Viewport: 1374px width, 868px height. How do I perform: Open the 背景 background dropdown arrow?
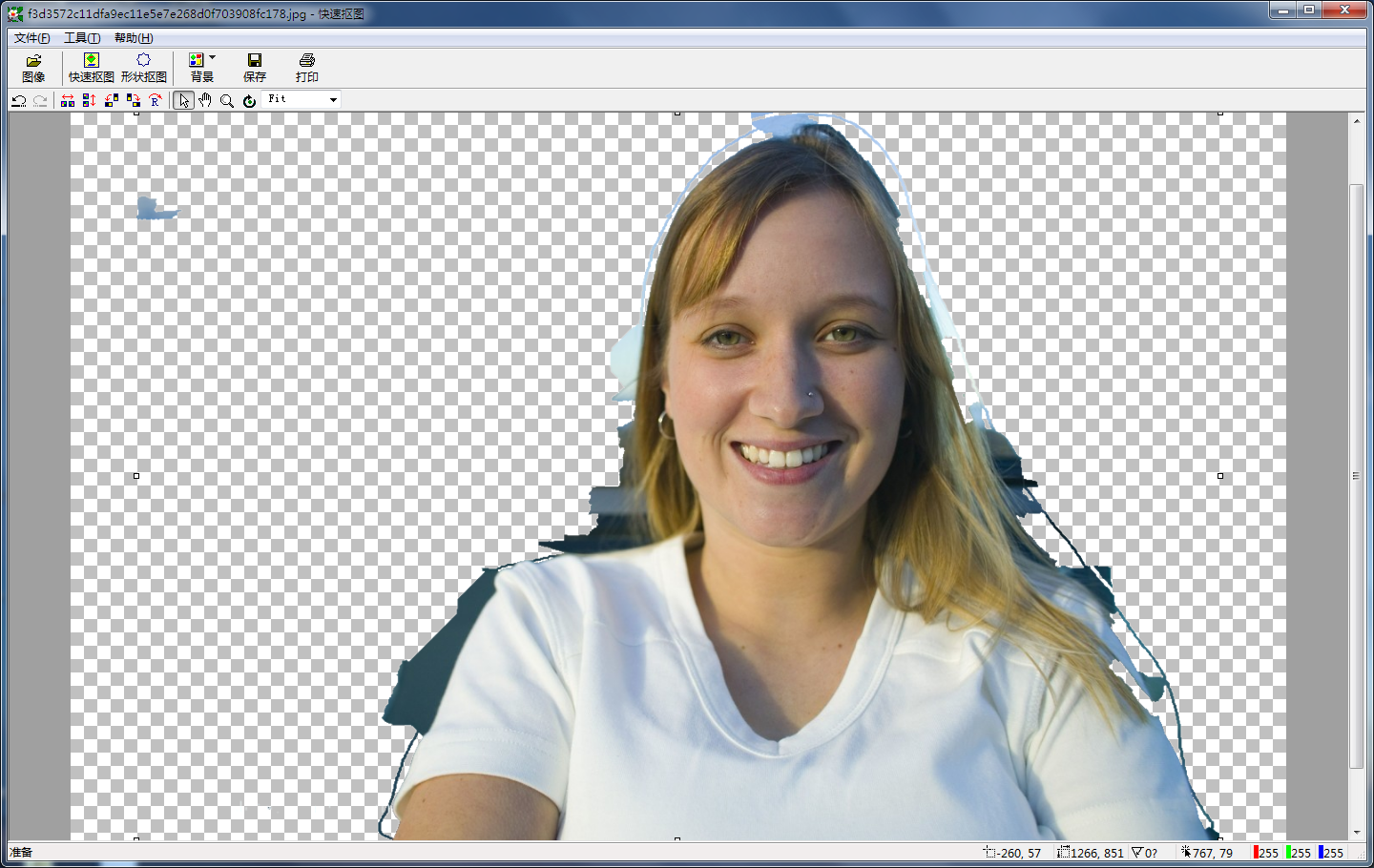(x=212, y=58)
